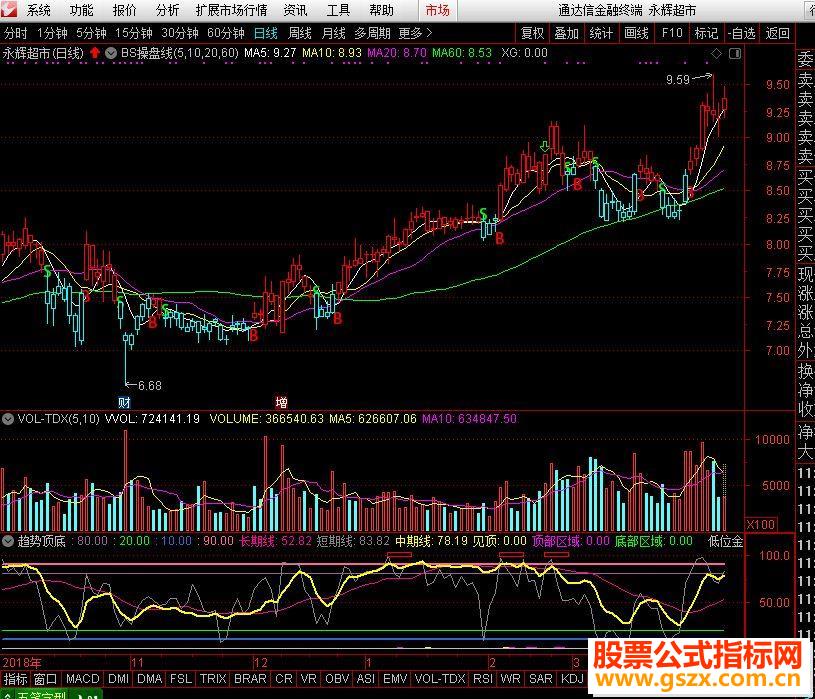This screenshot has width=815, height=699.
Task: Open the 系统 menu
Action: [x=38, y=10]
